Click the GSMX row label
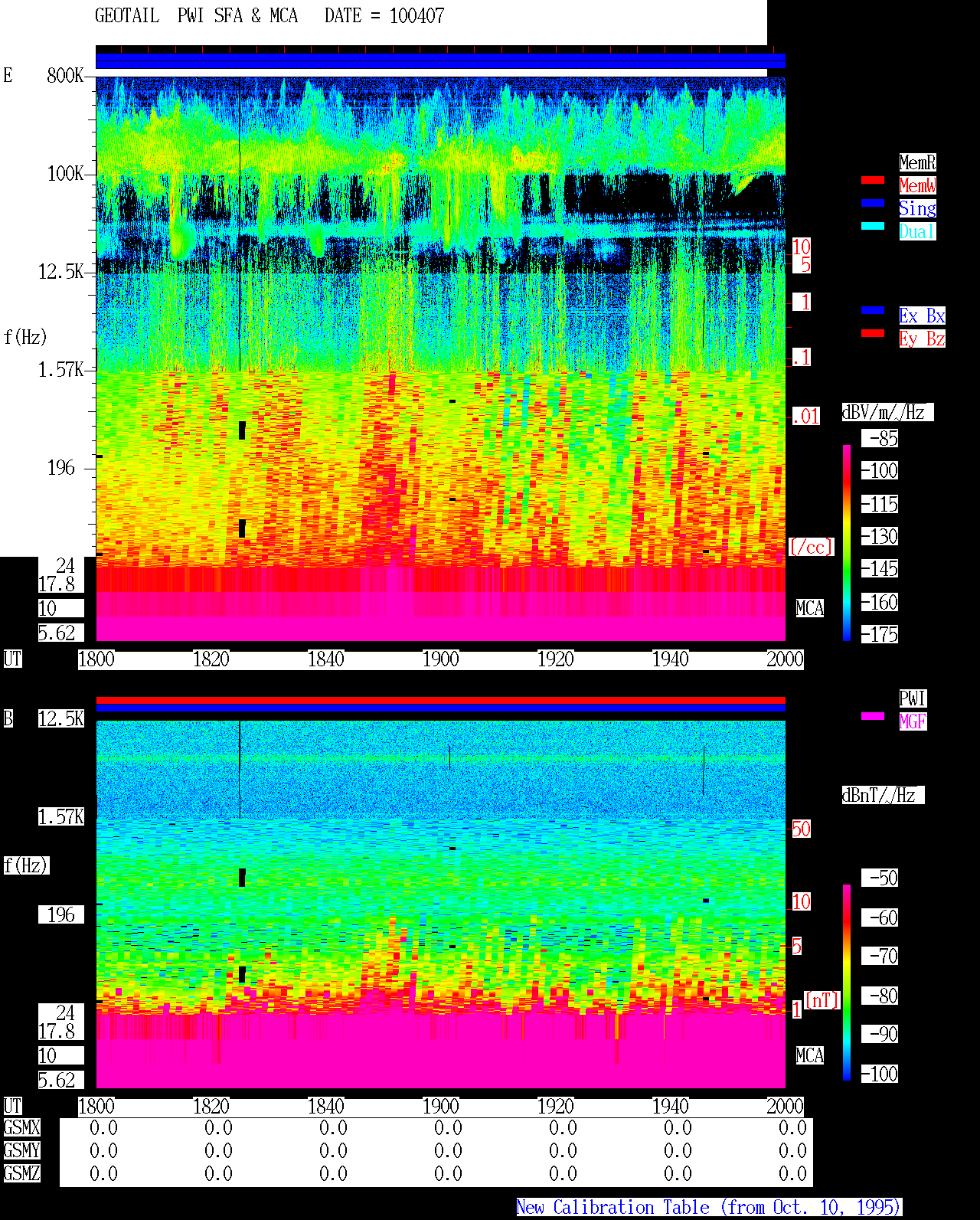Screen dimensions: 980x1220 [x=21, y=1127]
